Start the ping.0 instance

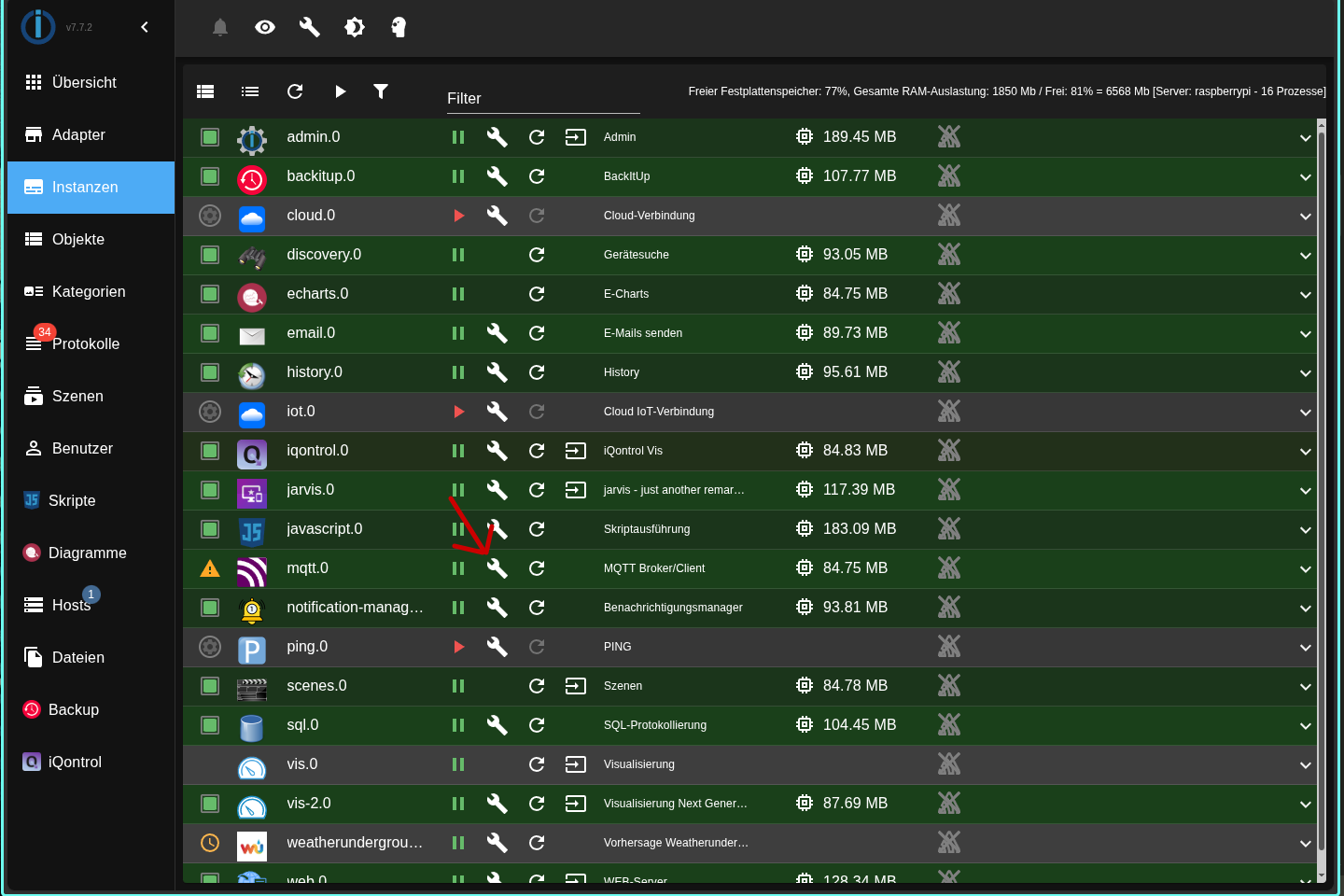tap(458, 647)
